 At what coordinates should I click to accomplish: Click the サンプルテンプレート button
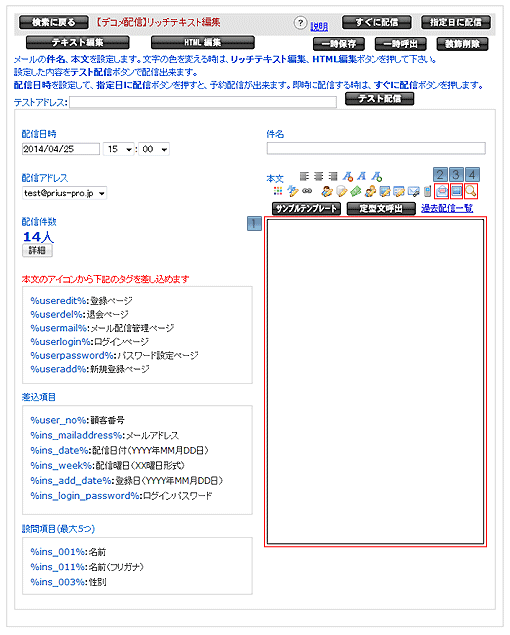coord(306,209)
